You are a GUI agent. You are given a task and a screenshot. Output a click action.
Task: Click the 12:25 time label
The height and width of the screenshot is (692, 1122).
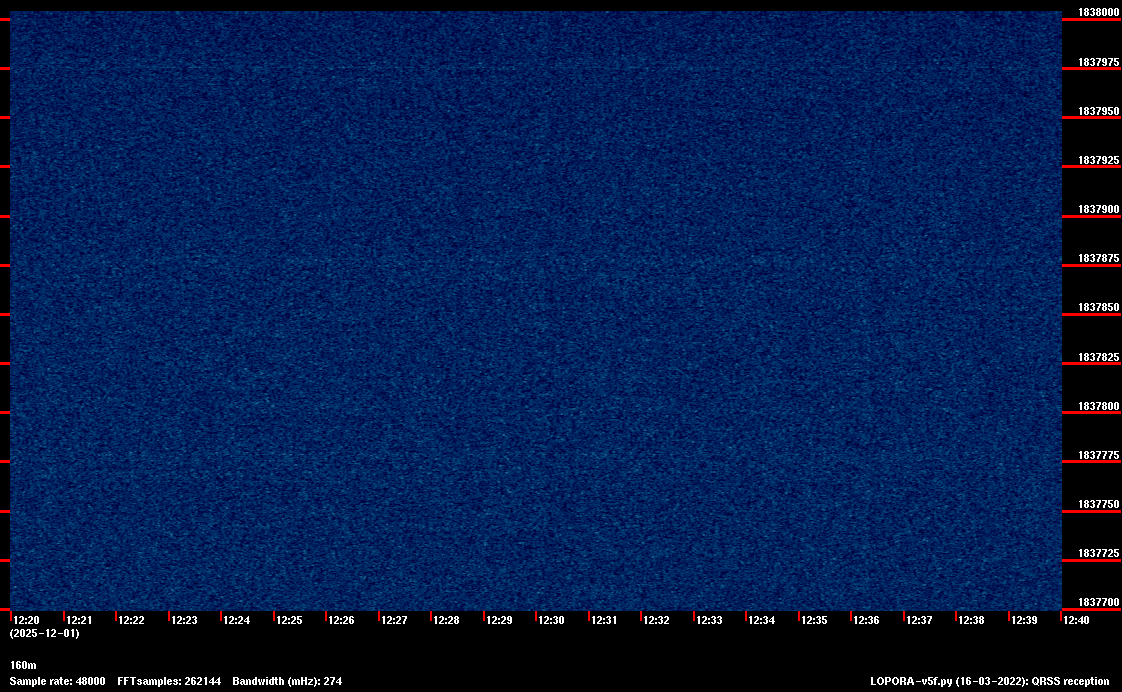(289, 620)
